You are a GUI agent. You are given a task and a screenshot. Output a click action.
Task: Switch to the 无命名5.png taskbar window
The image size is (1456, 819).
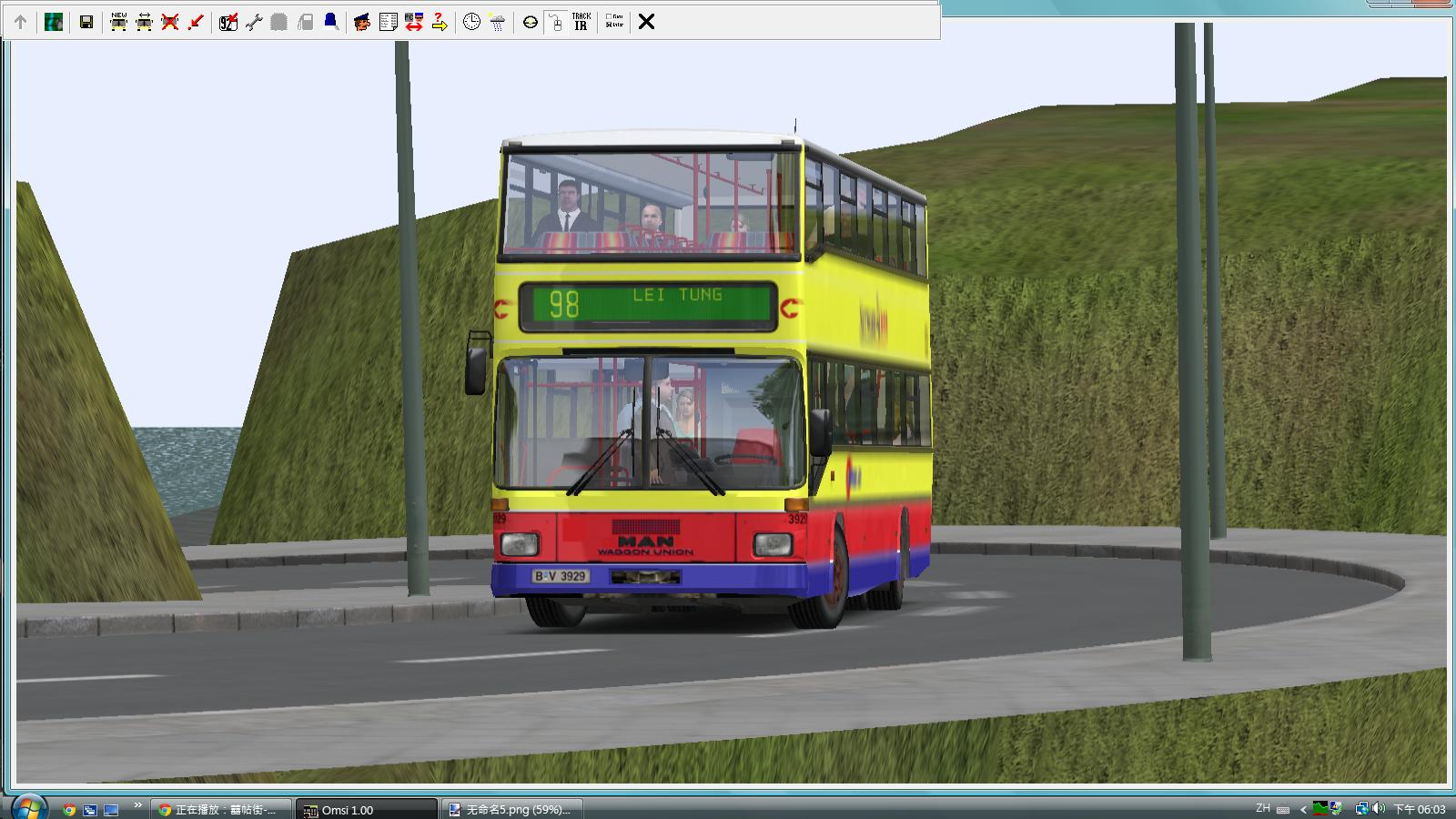[x=511, y=809]
